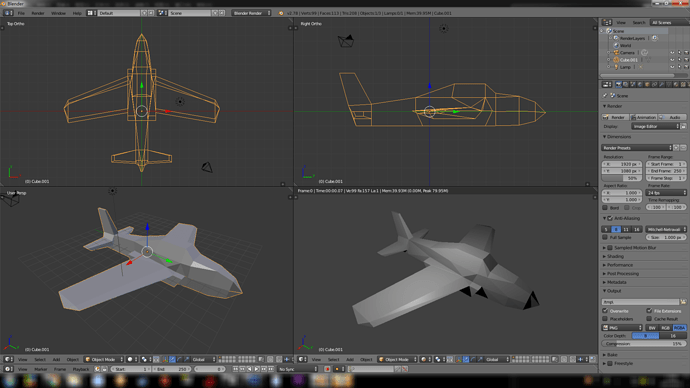690x388 pixels.
Task: Open the Help menu
Action: pyautogui.click(x=77, y=13)
